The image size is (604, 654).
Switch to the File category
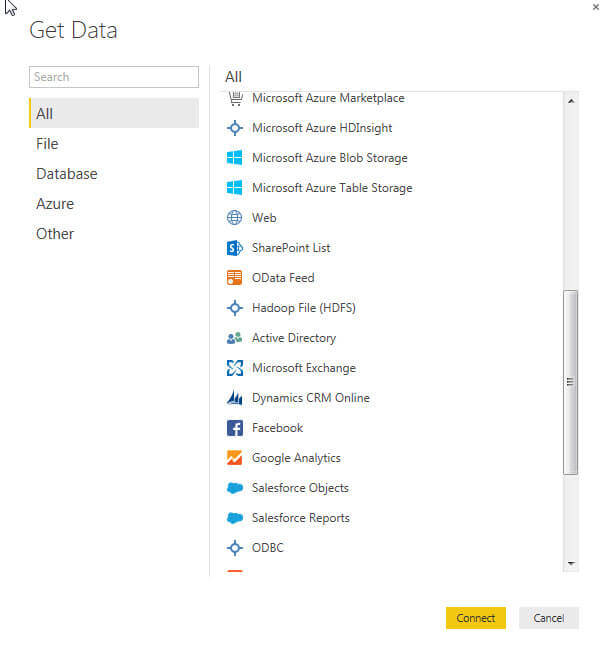click(x=47, y=144)
